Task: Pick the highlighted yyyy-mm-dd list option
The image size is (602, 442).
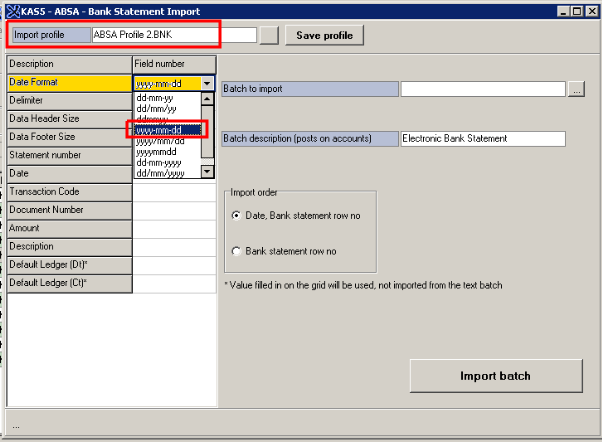Action: [x=166, y=130]
